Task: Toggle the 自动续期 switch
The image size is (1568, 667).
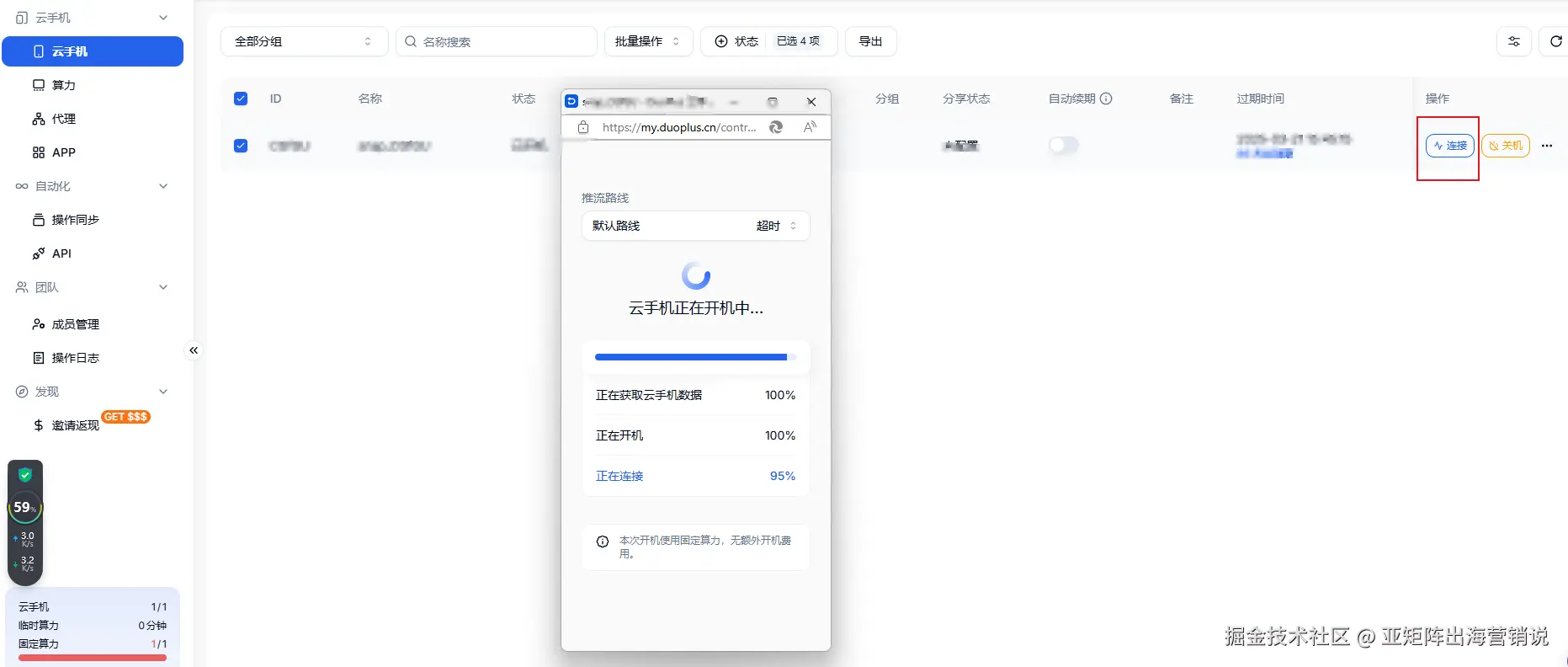Action: tap(1064, 145)
